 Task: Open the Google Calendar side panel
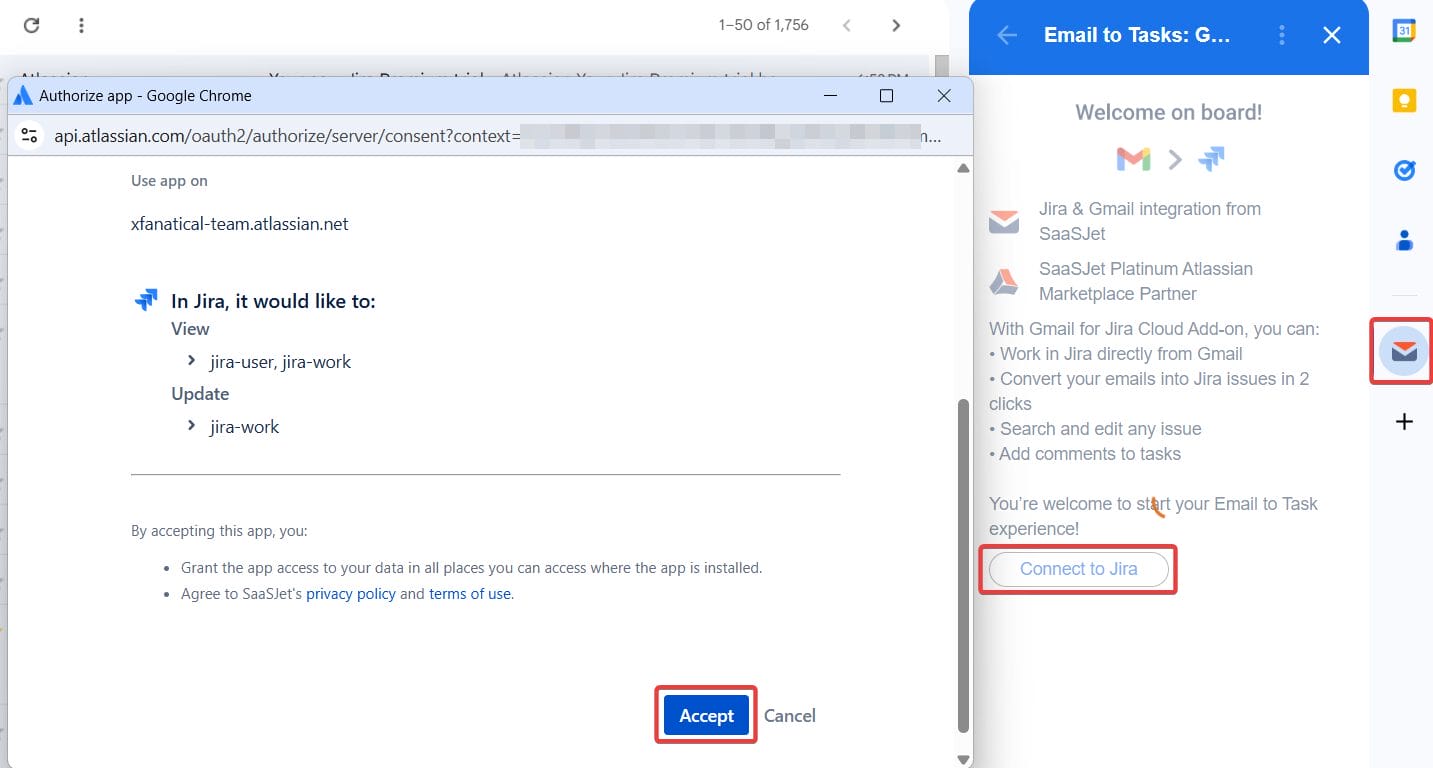1404,31
